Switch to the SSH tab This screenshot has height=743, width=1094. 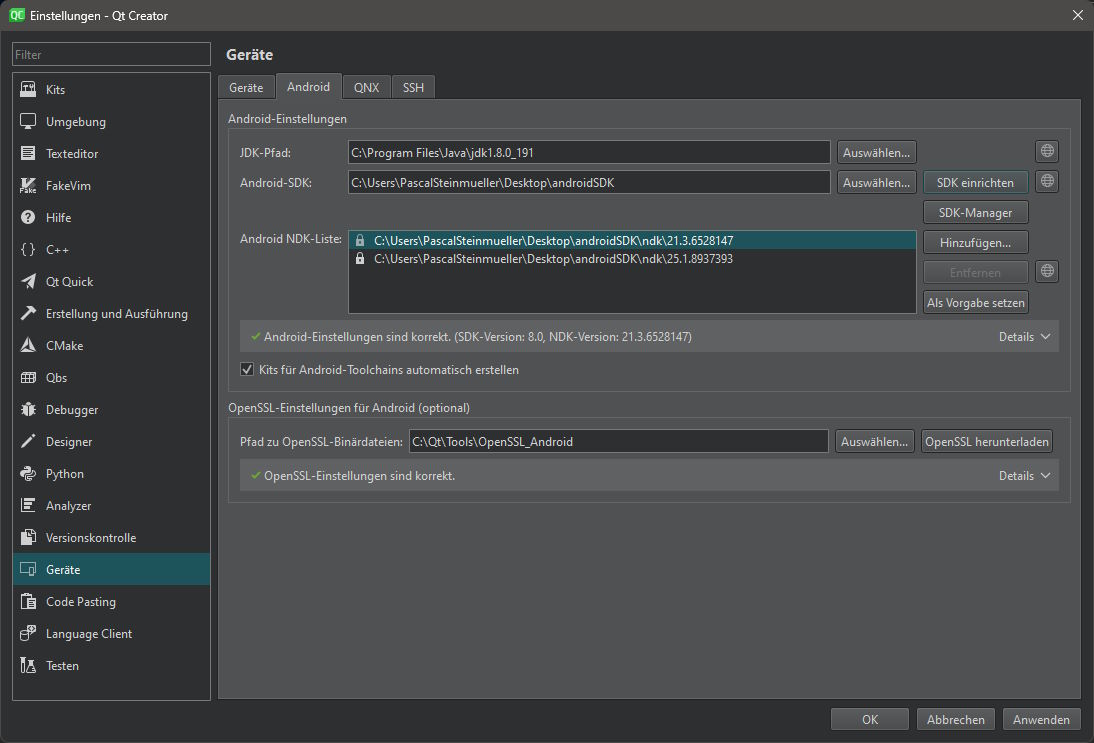click(413, 88)
